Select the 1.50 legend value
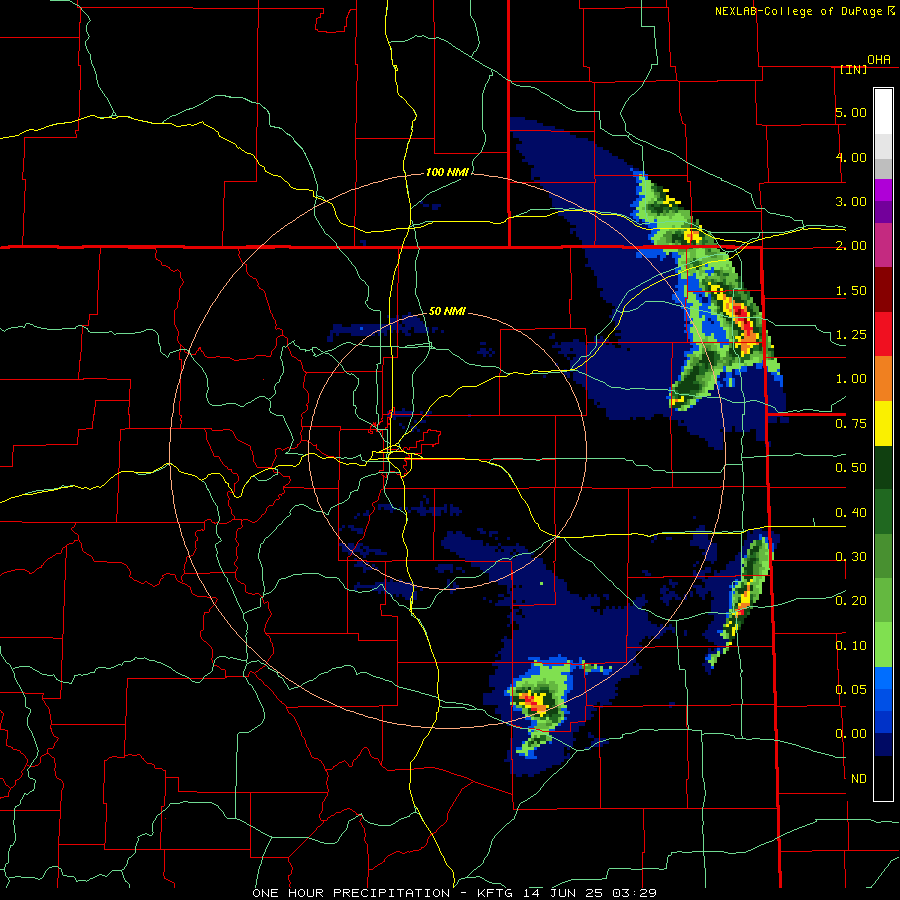The image size is (900, 900). tap(851, 290)
